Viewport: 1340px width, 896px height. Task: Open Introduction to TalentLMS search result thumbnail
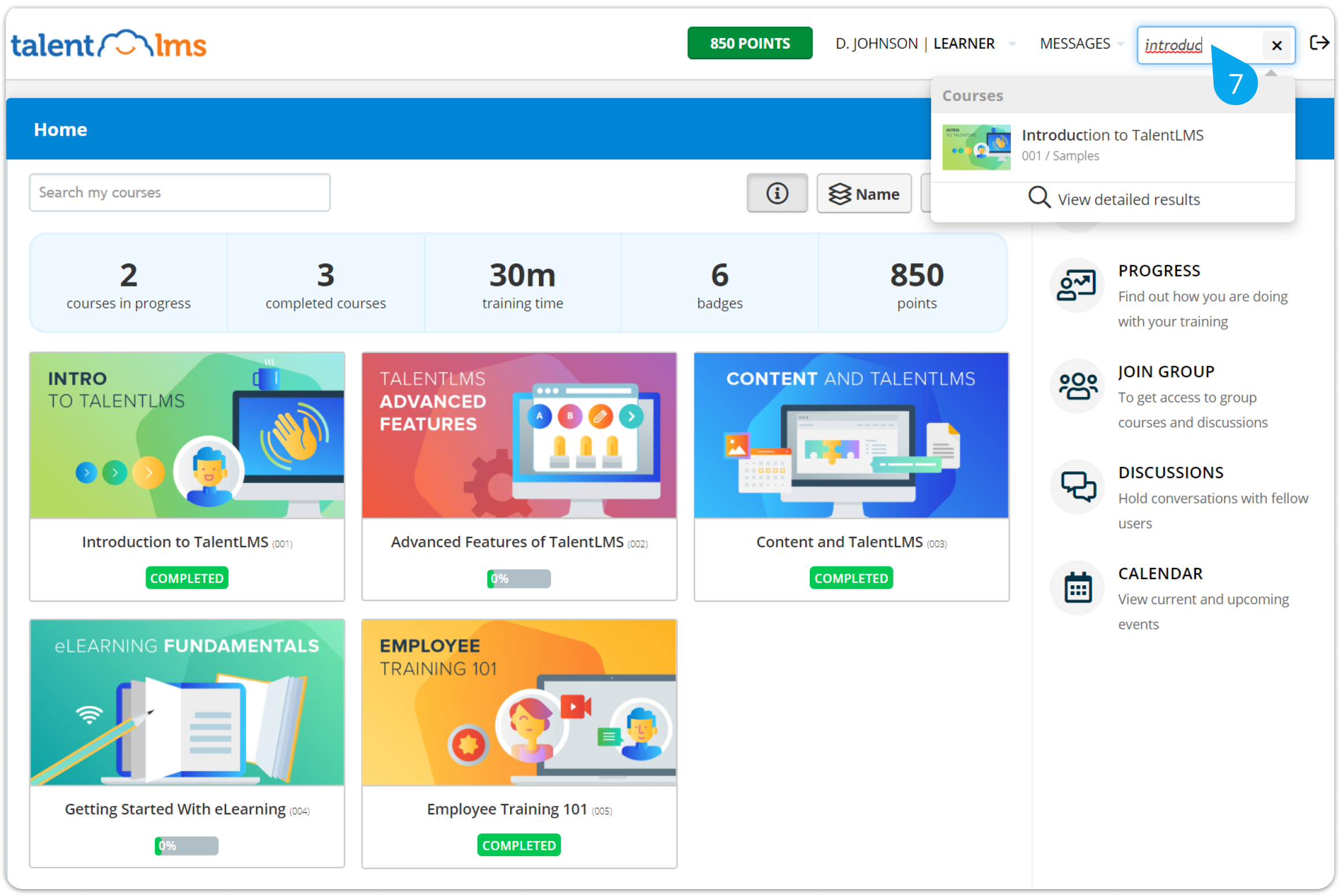[976, 147]
